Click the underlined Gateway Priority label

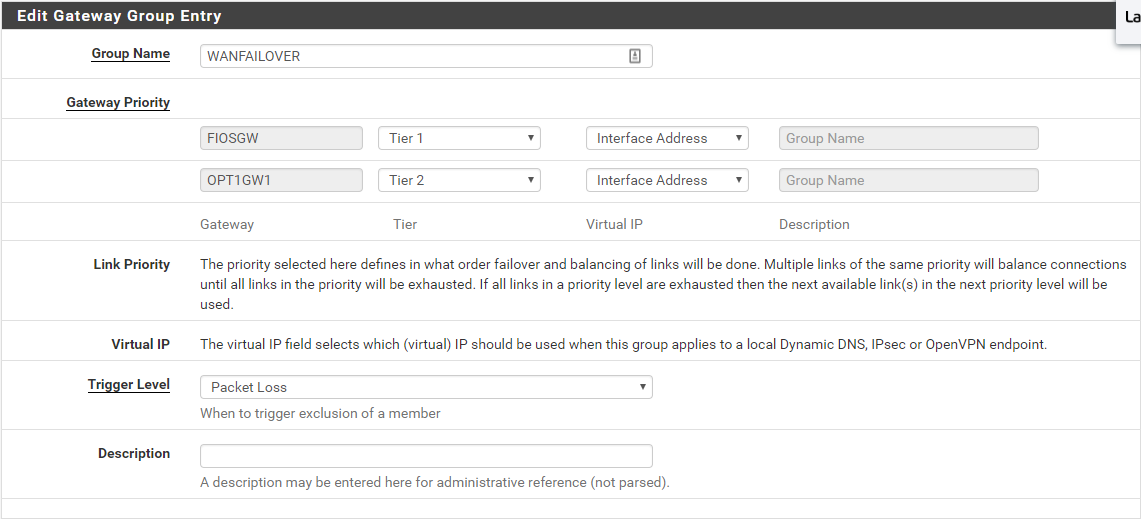point(118,102)
